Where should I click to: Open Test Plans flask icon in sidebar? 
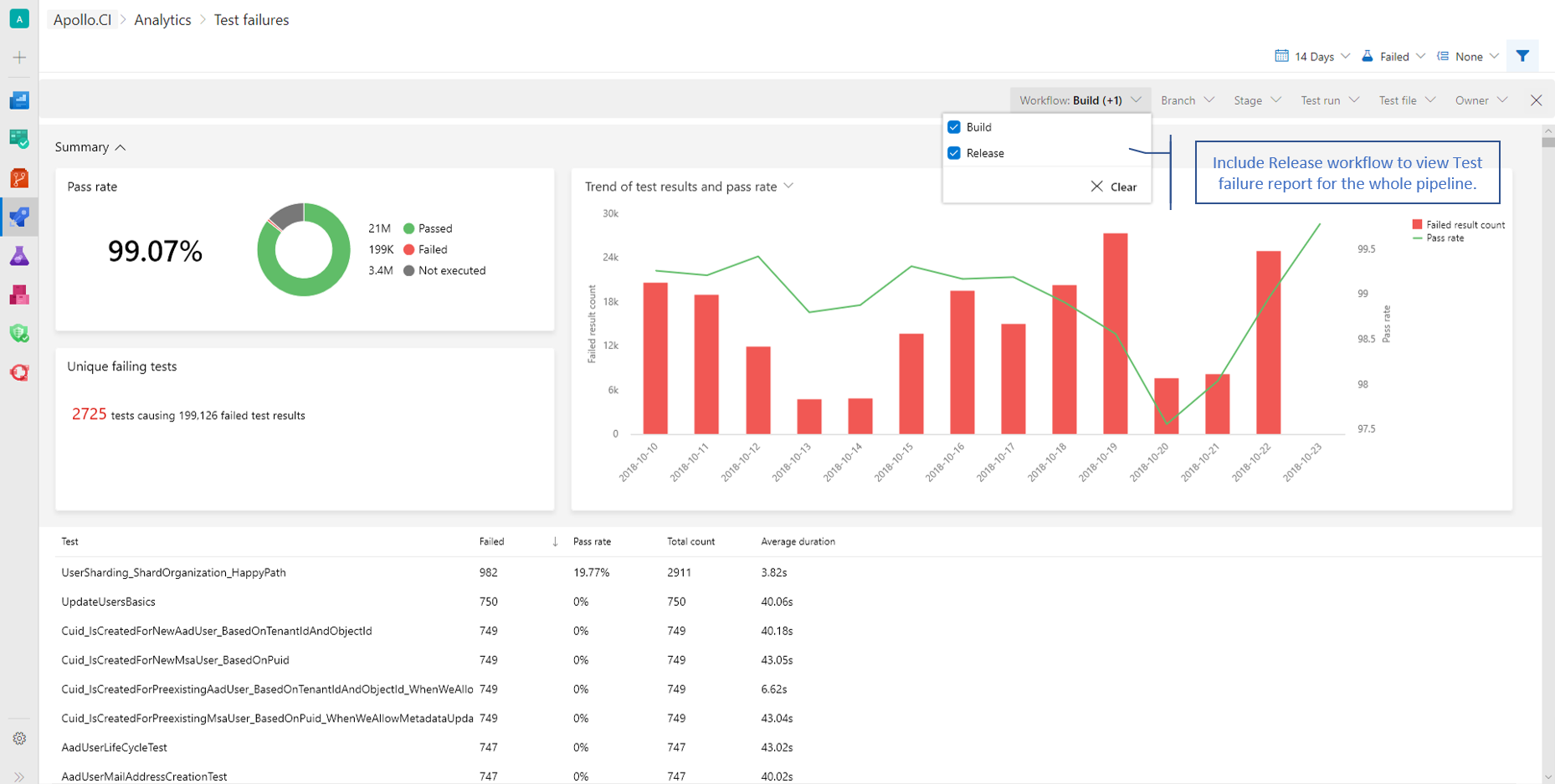[x=19, y=256]
